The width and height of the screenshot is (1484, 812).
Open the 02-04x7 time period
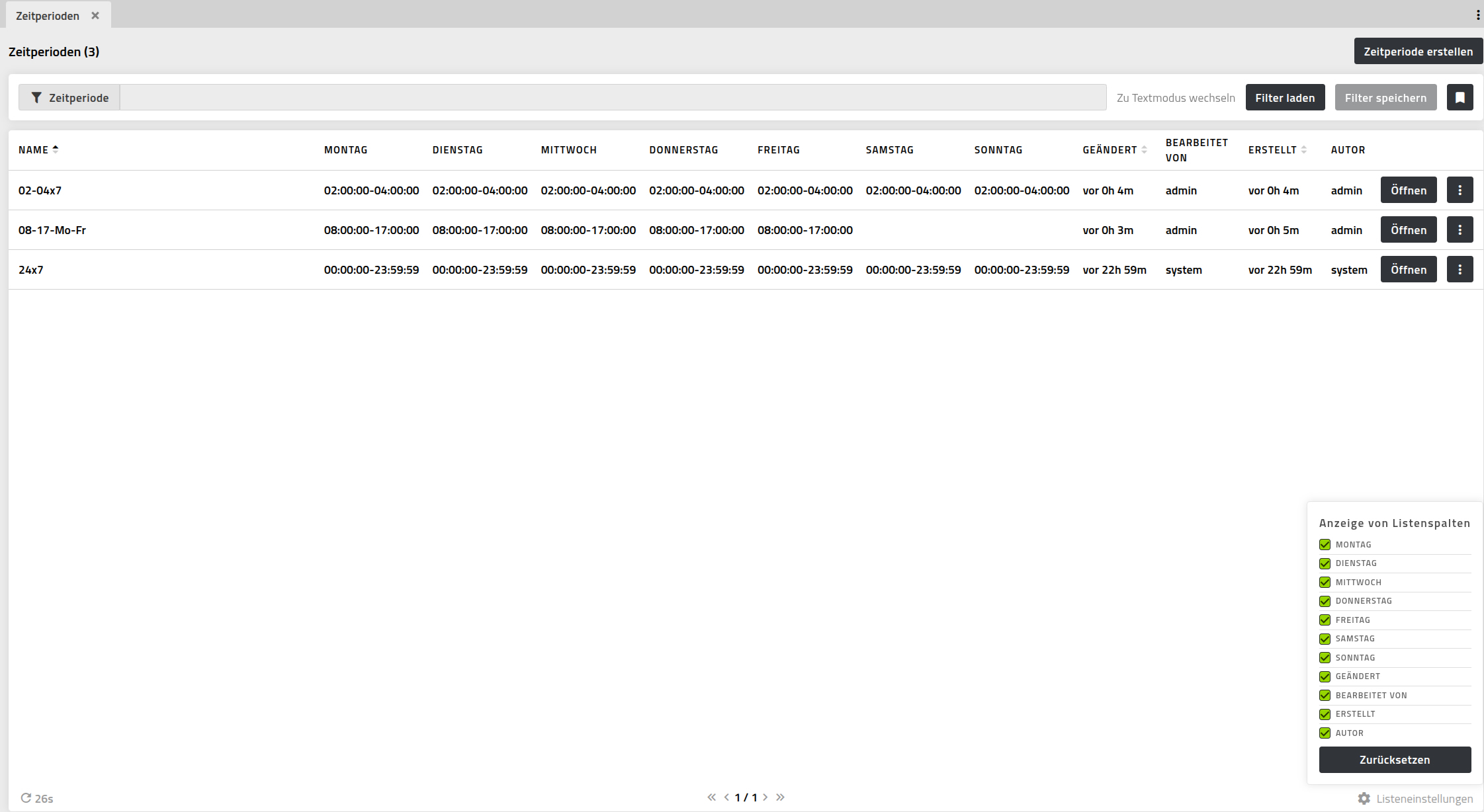tap(1409, 190)
